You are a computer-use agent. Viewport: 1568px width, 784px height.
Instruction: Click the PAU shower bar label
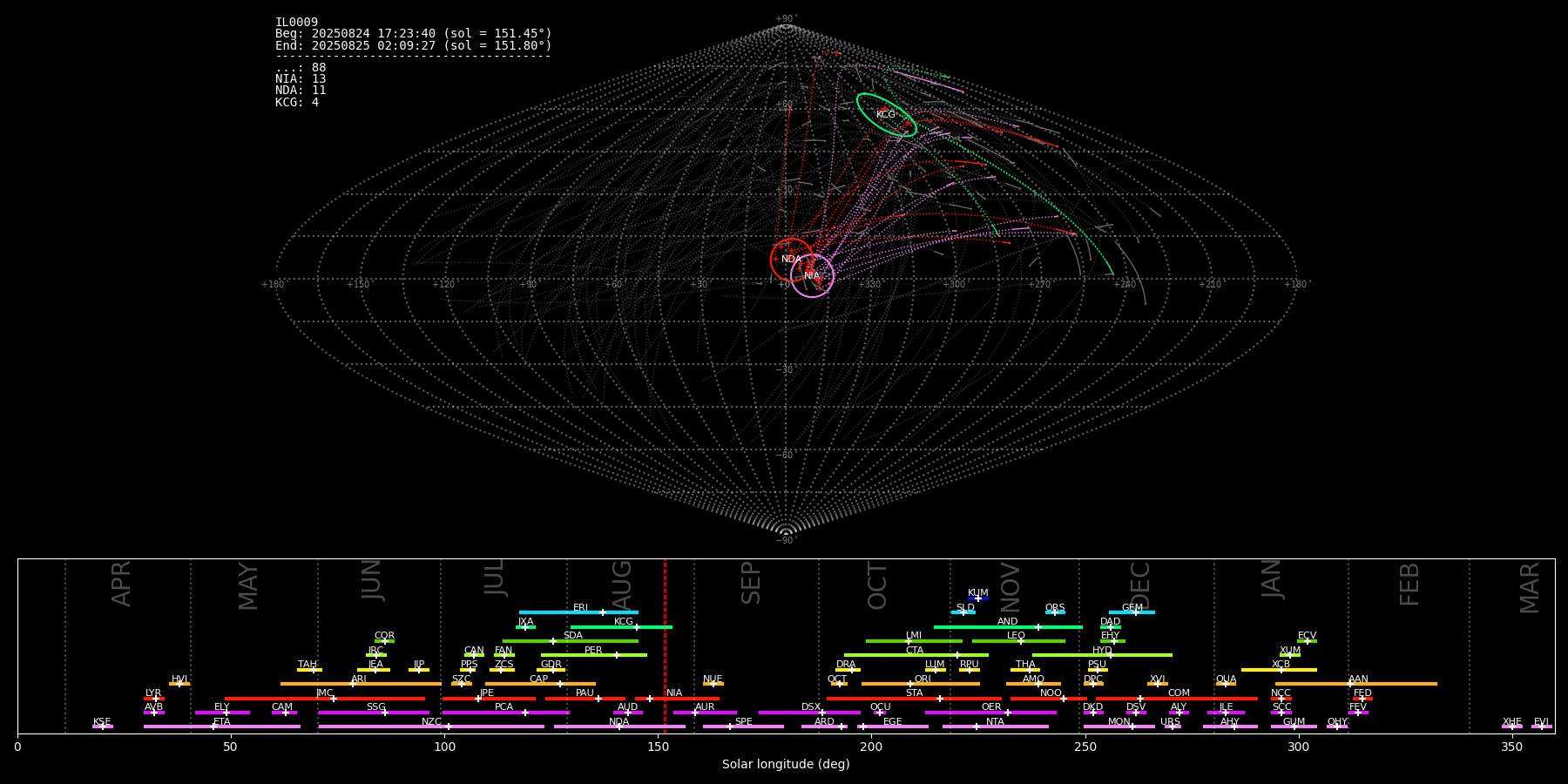click(585, 693)
